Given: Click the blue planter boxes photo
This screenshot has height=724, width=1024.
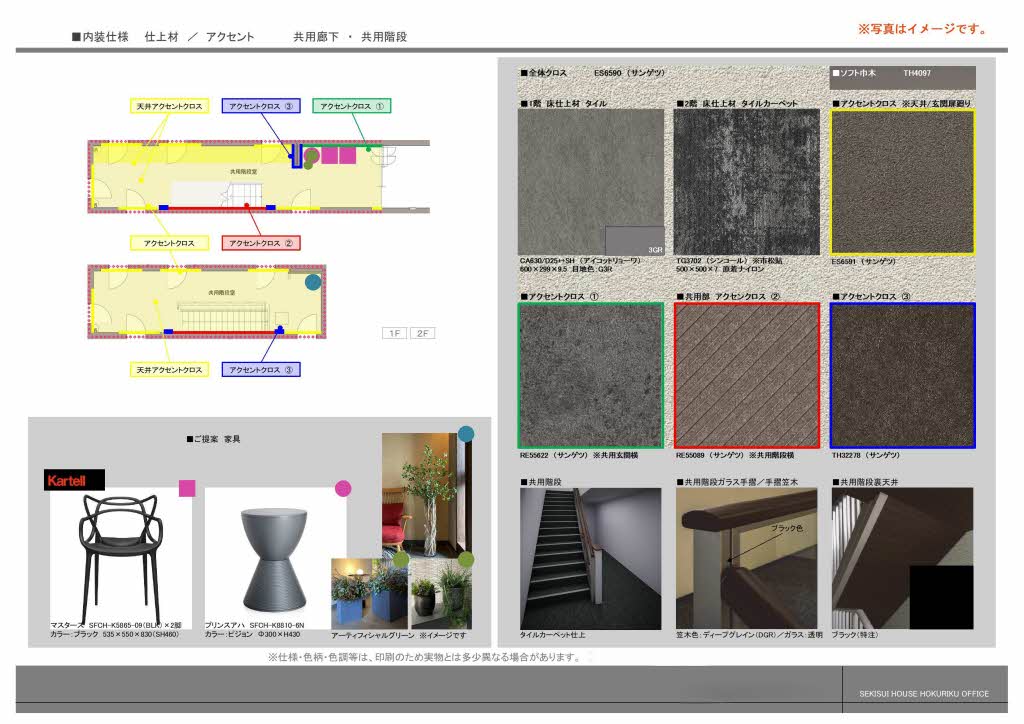Looking at the screenshot, I should [x=367, y=594].
